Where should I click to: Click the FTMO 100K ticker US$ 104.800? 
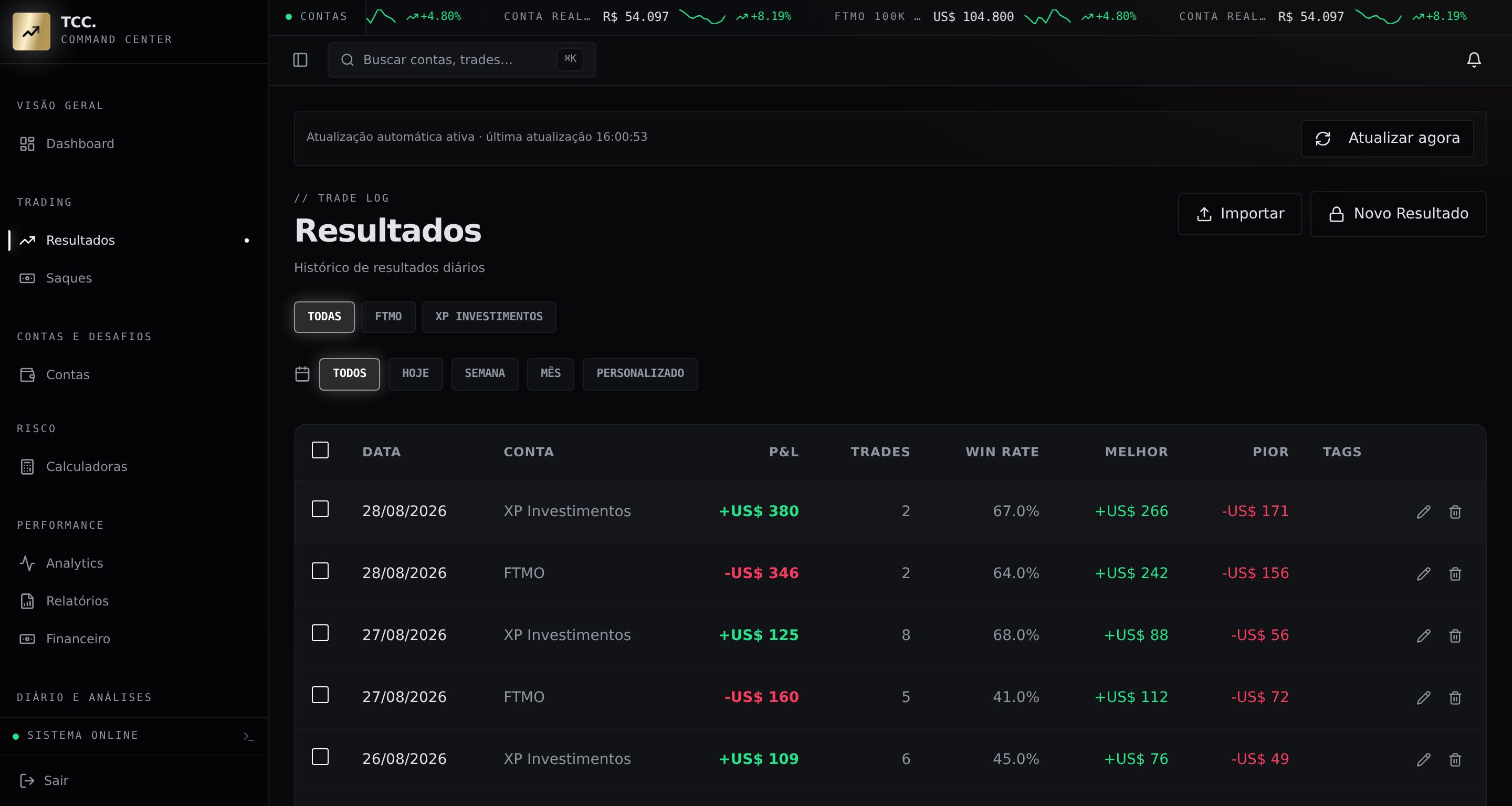(x=985, y=16)
